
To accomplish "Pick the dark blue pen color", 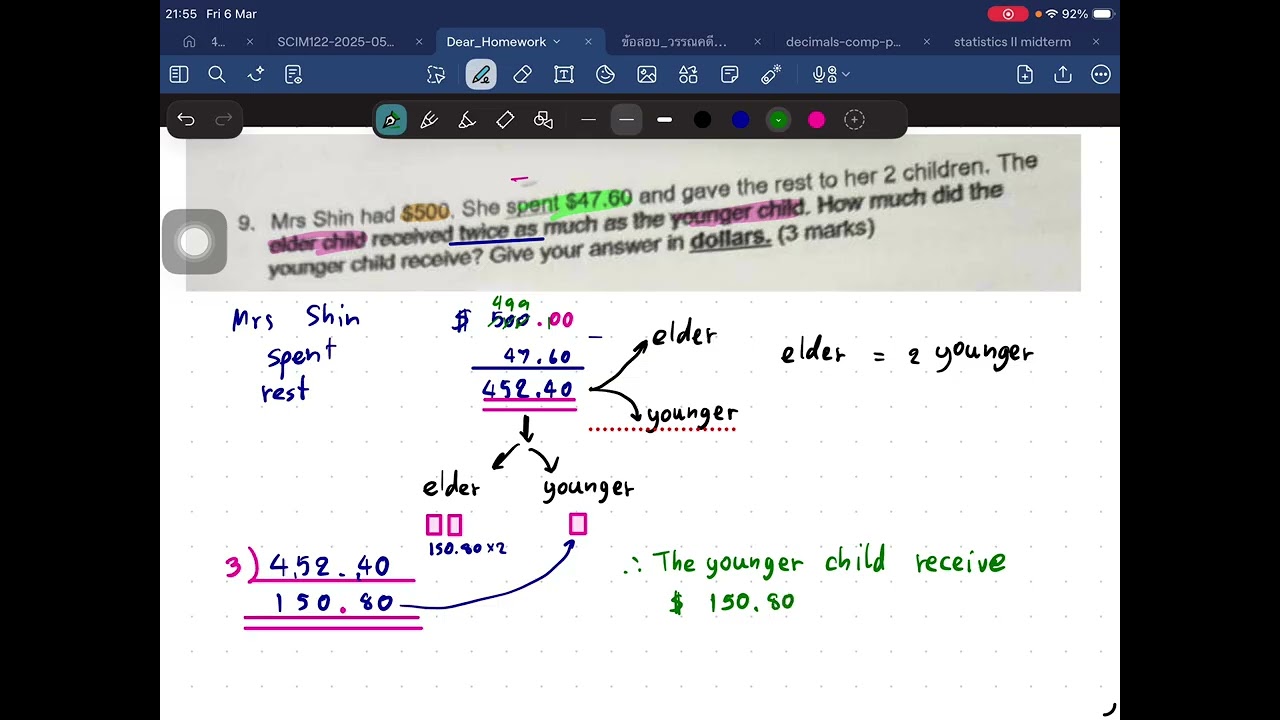I will [741, 120].
